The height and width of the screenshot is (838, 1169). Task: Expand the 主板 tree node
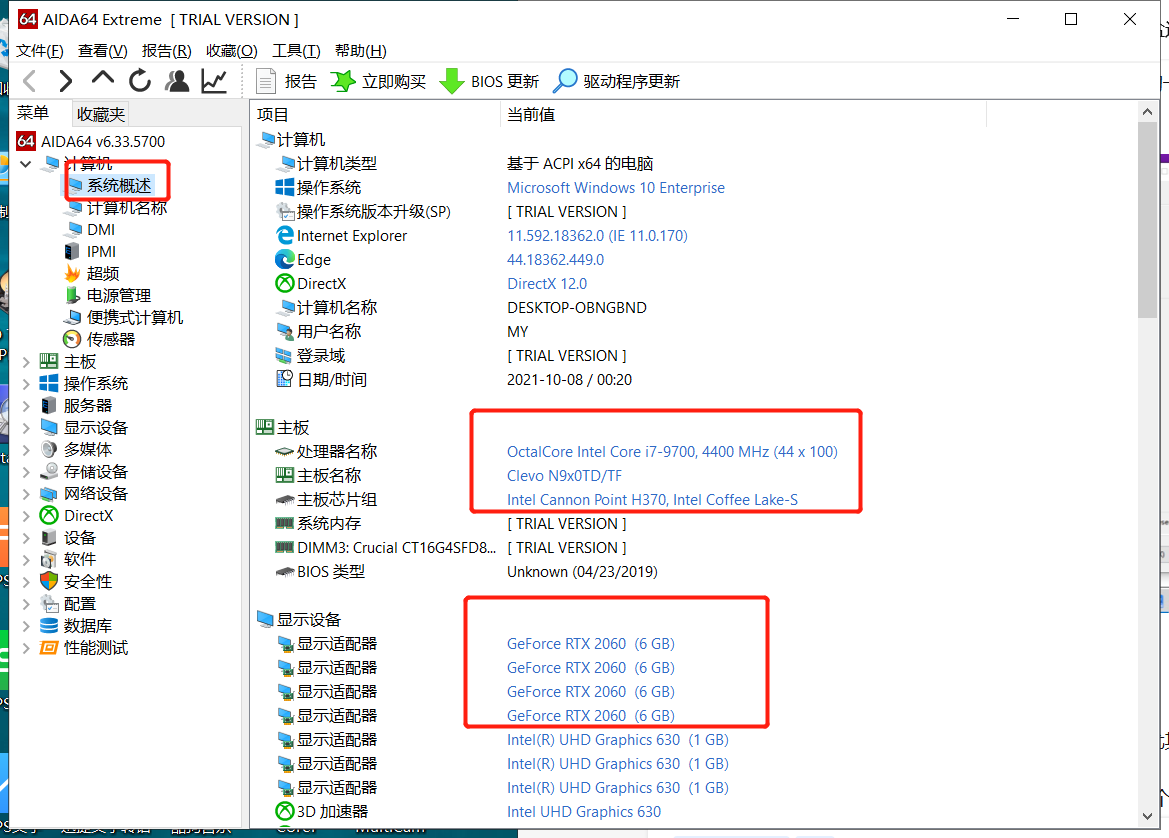(26, 362)
